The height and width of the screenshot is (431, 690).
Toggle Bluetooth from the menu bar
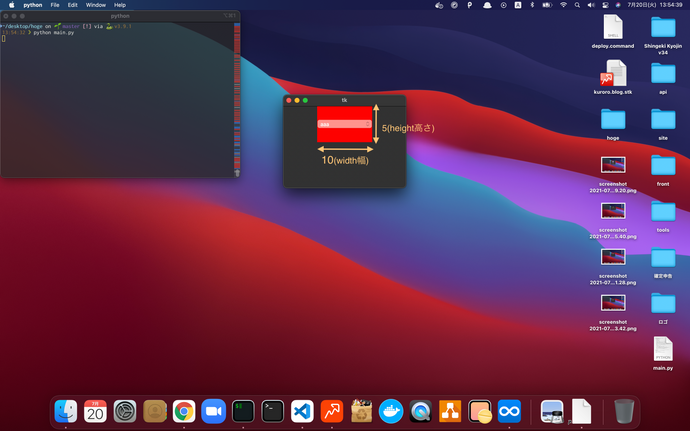coord(531,5)
